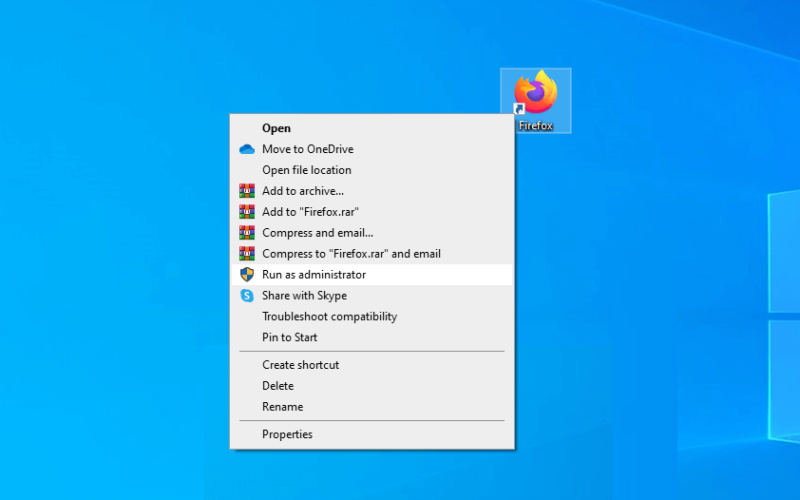Click WinRAR icon beside Add to "Firefox.rar"
The width and height of the screenshot is (800, 500).
[x=247, y=212]
